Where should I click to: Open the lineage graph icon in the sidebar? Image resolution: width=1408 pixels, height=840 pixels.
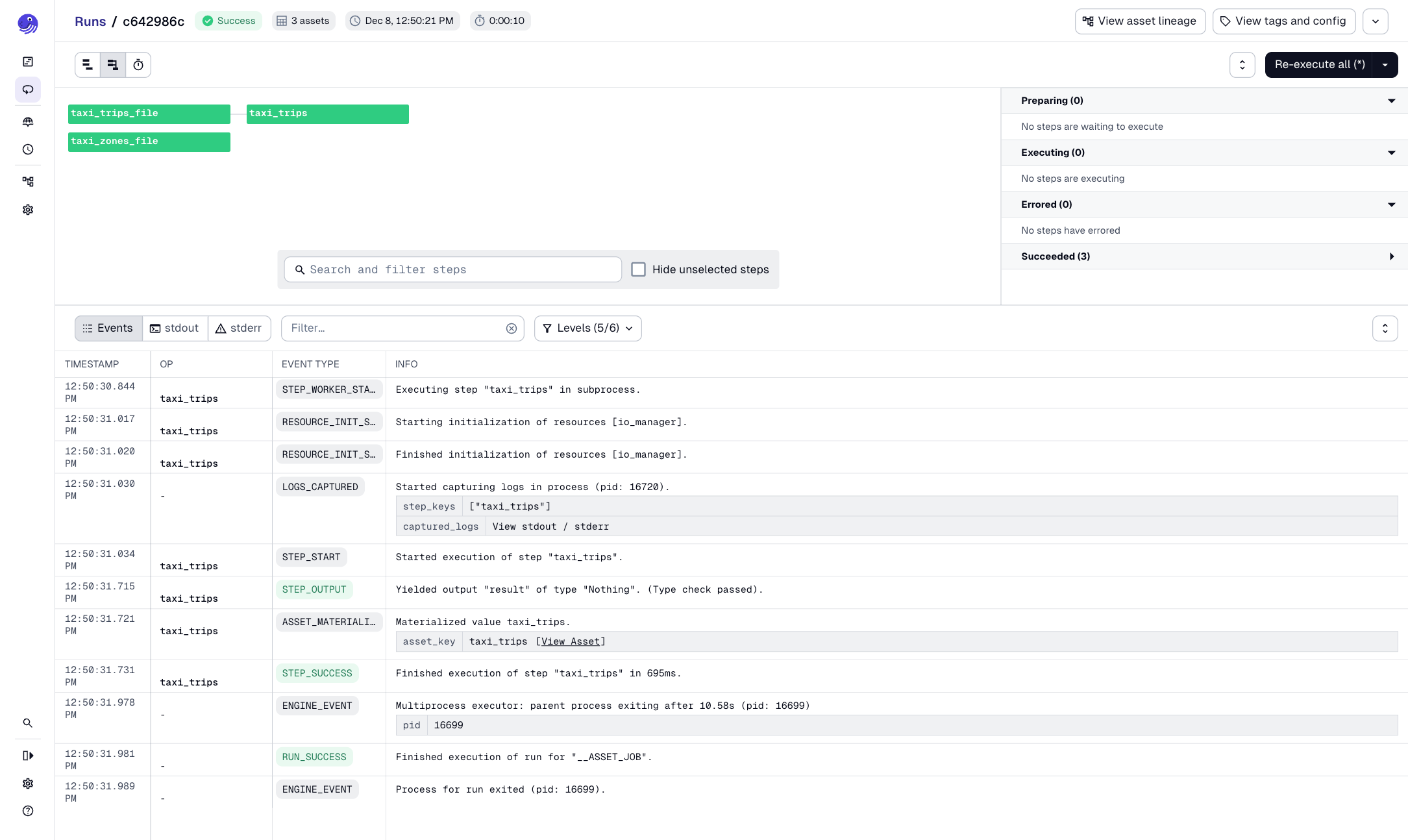click(x=28, y=181)
